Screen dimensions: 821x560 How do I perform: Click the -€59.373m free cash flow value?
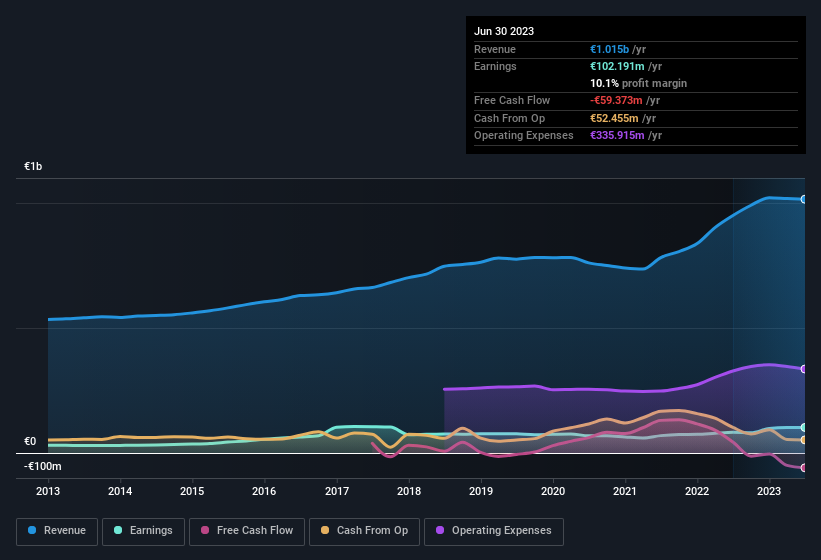(x=616, y=100)
